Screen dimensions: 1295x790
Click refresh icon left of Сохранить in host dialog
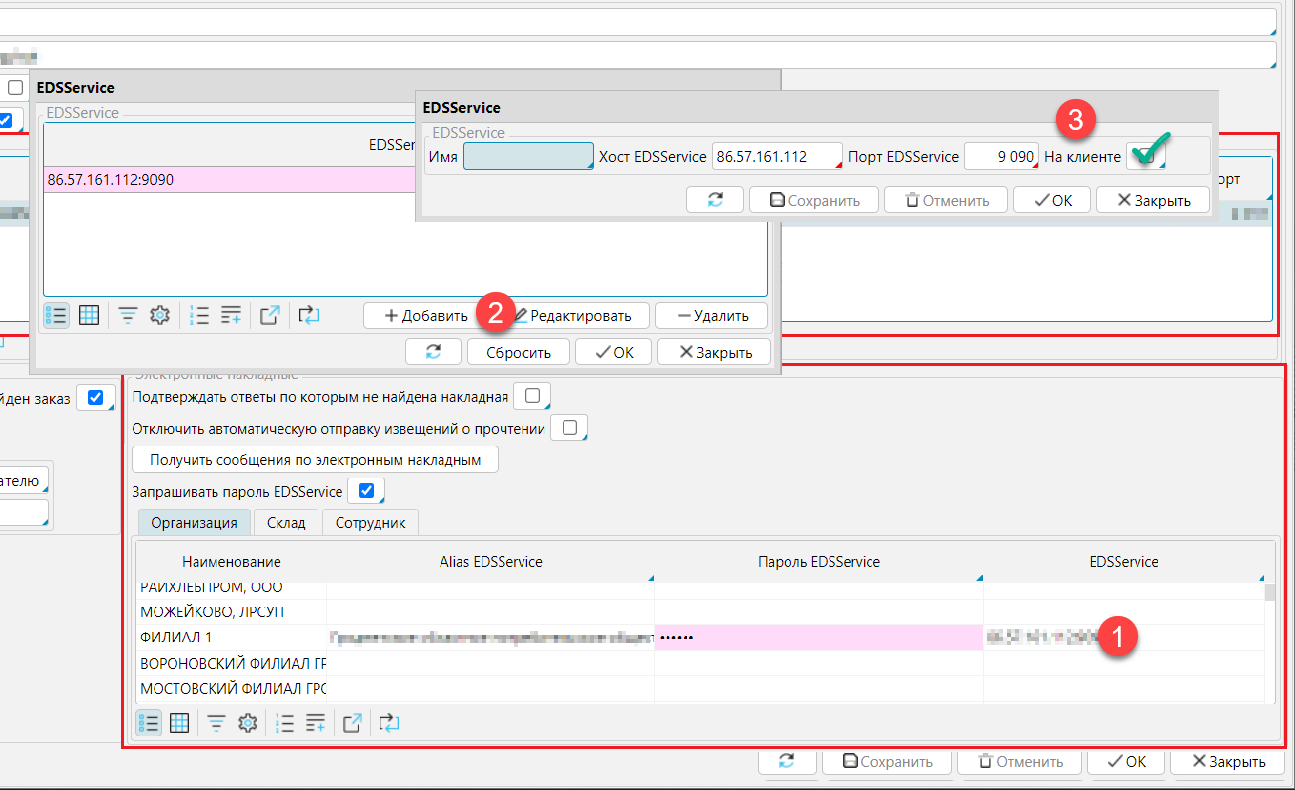[715, 200]
